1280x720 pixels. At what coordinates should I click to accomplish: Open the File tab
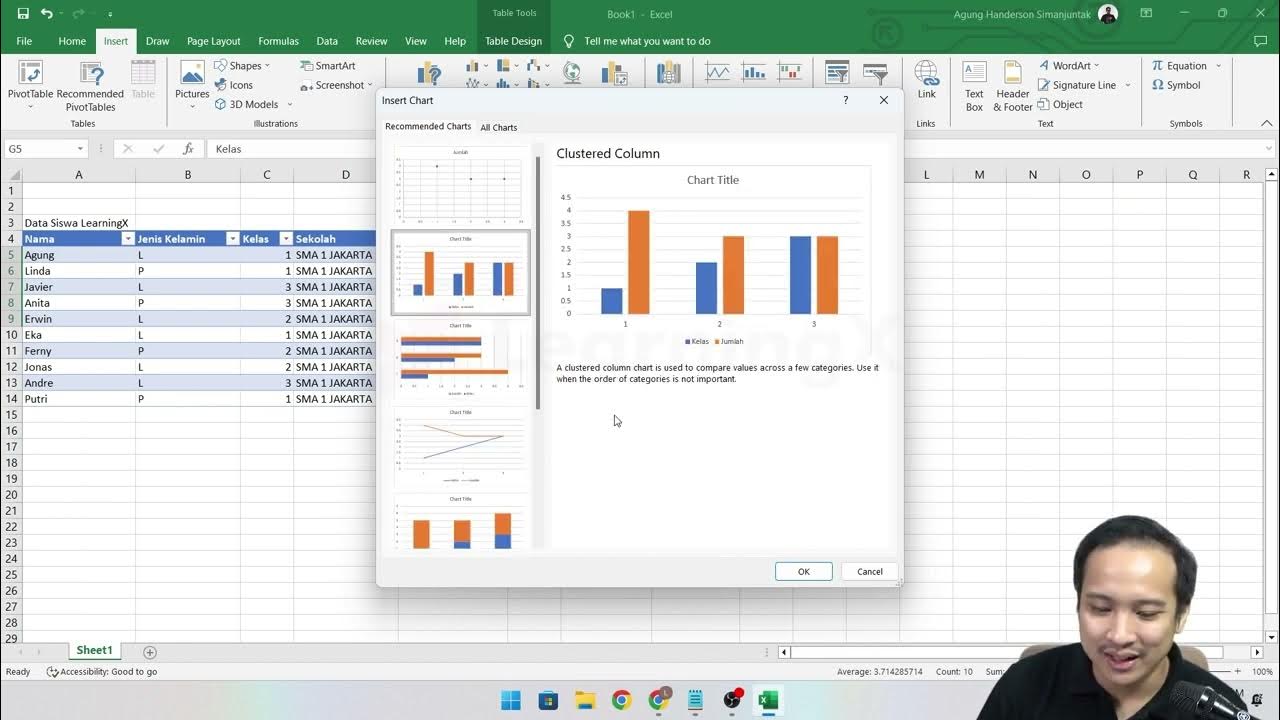tap(24, 41)
